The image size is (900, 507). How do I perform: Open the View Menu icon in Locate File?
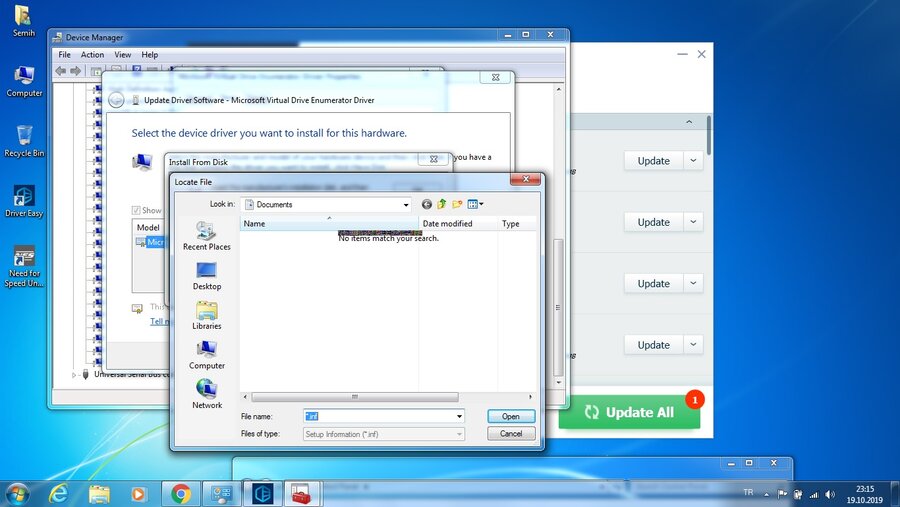coord(475,204)
